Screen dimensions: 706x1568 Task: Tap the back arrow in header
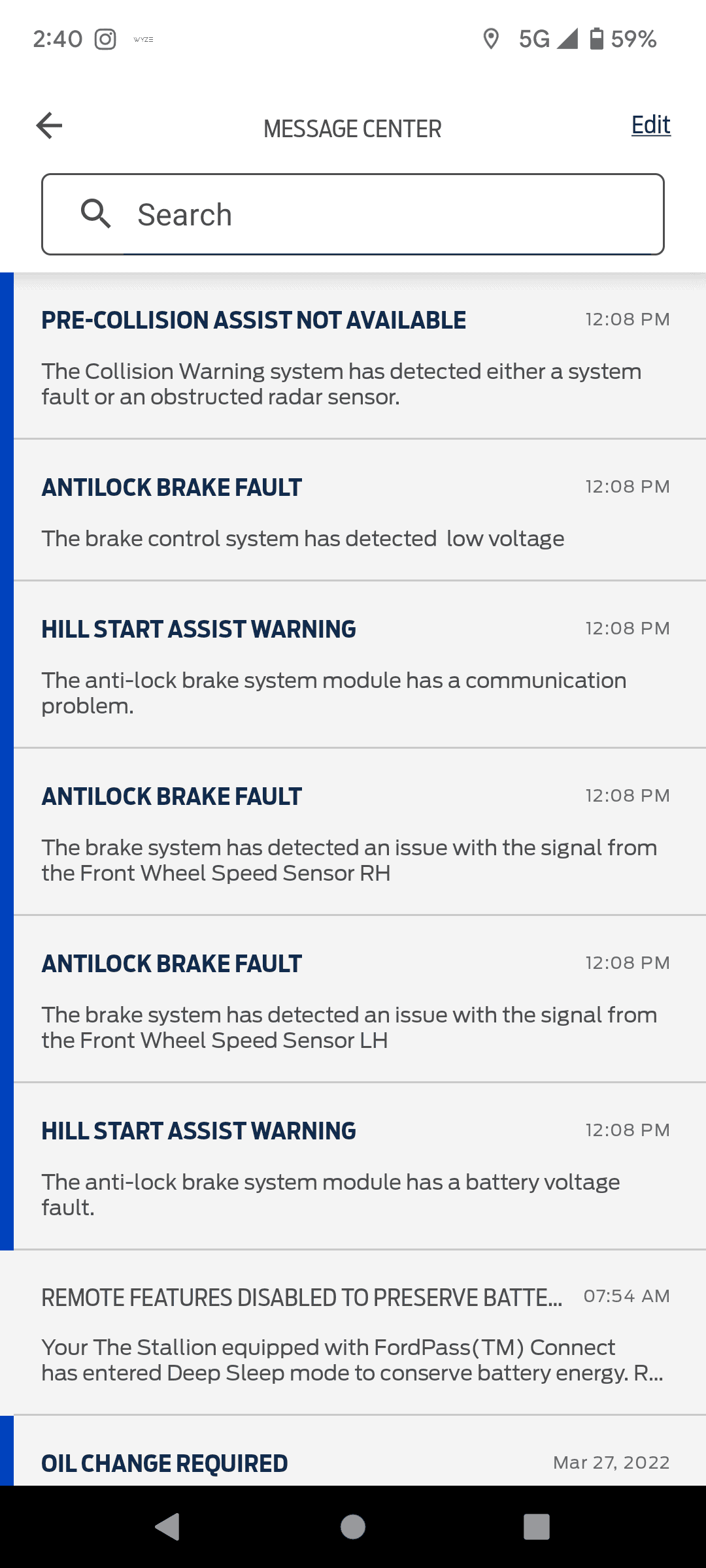50,125
